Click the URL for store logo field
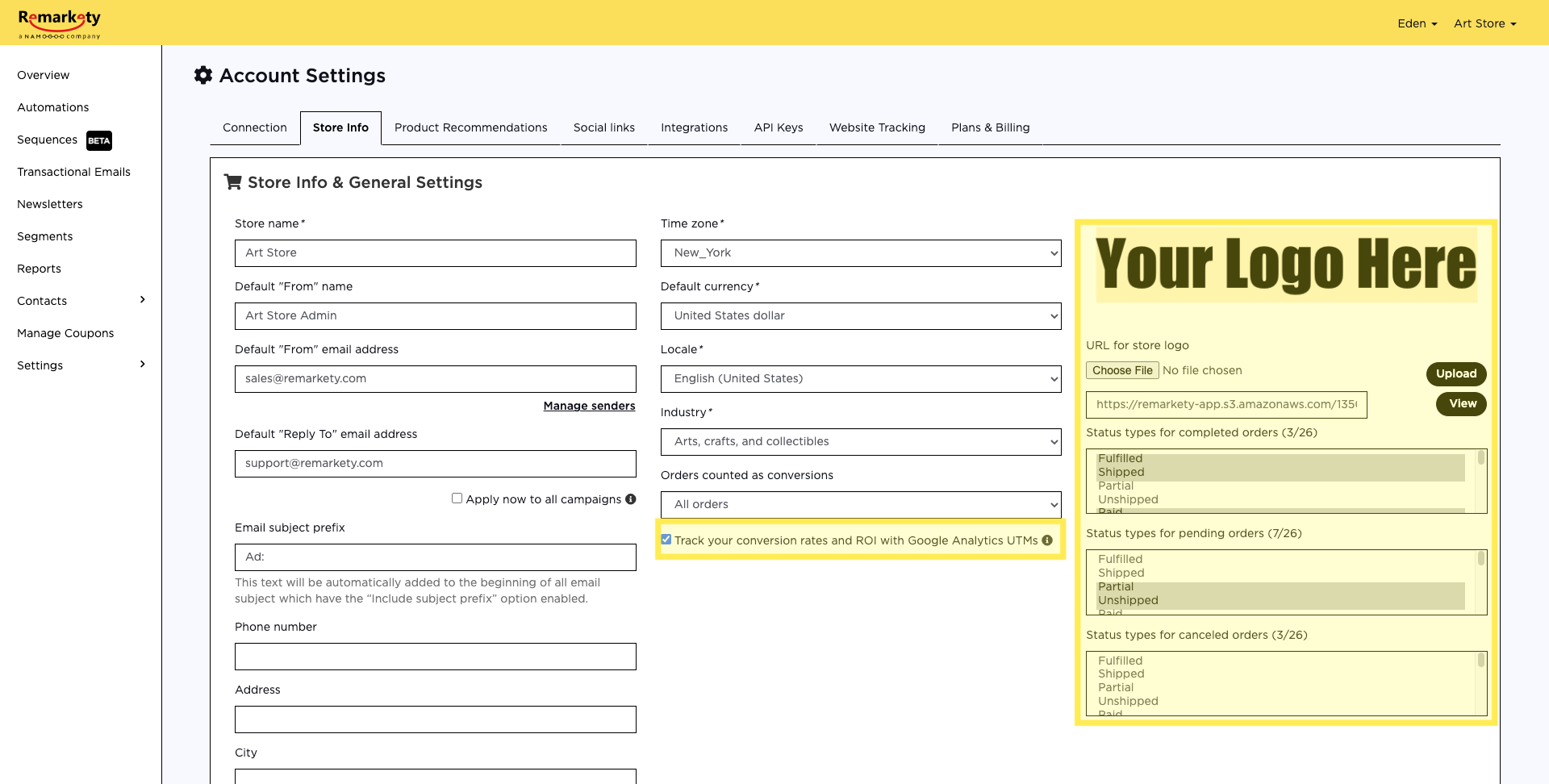This screenshot has height=784, width=1549. (x=1226, y=405)
